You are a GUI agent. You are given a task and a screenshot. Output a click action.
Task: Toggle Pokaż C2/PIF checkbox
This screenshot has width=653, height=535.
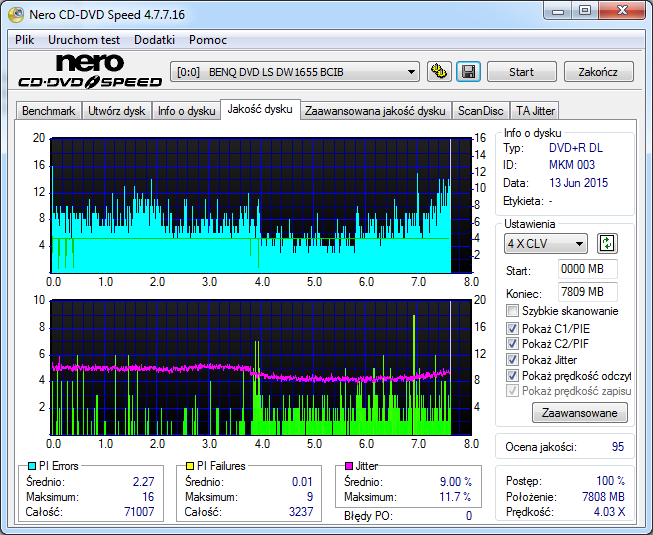tap(512, 344)
